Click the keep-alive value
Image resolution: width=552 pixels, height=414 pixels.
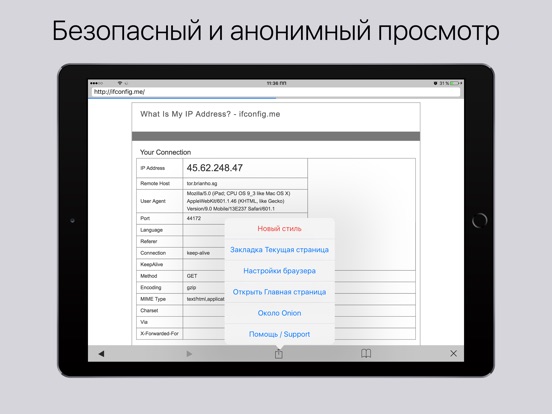[x=198, y=253]
